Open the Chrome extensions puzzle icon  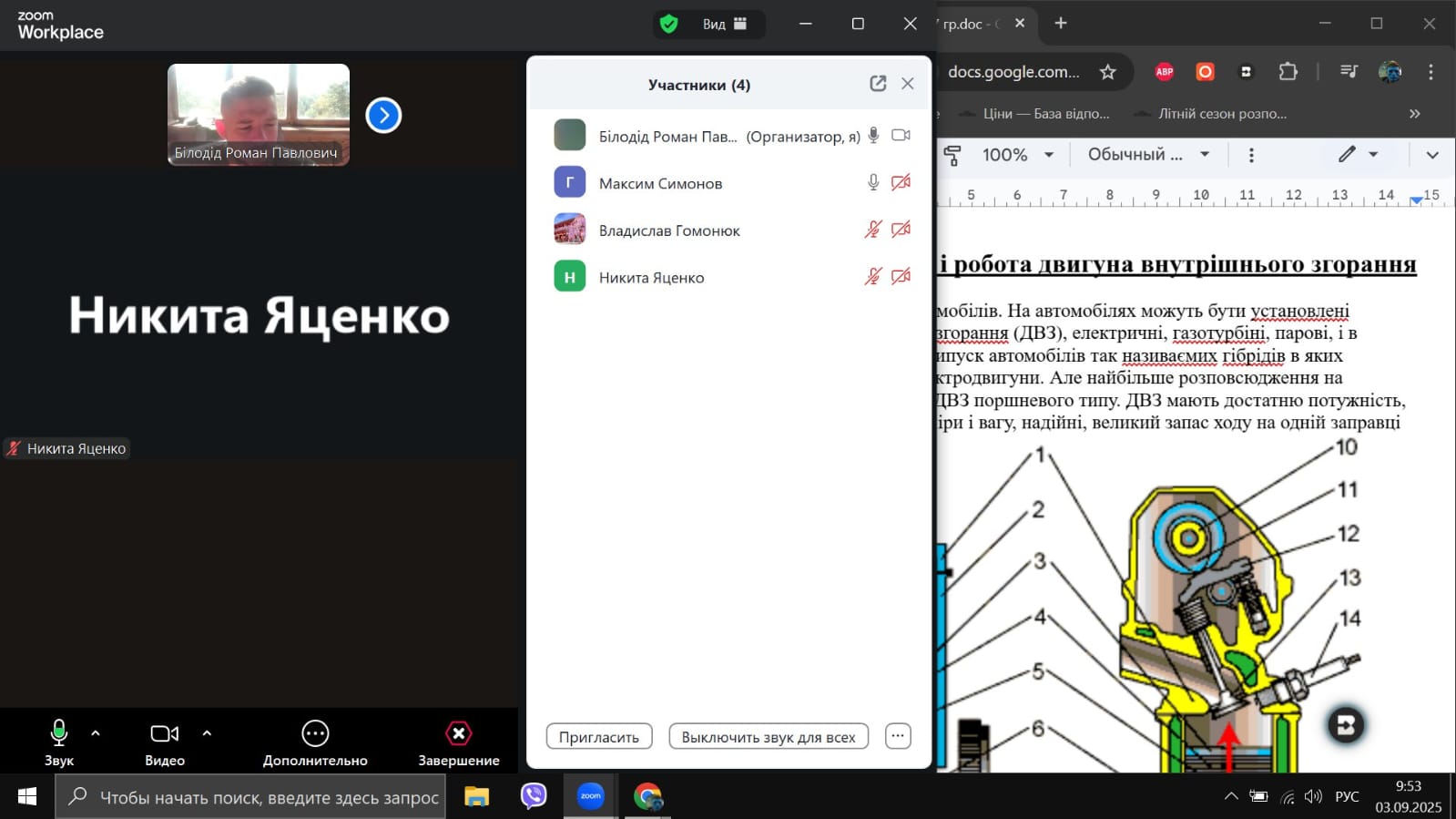[x=1288, y=72]
